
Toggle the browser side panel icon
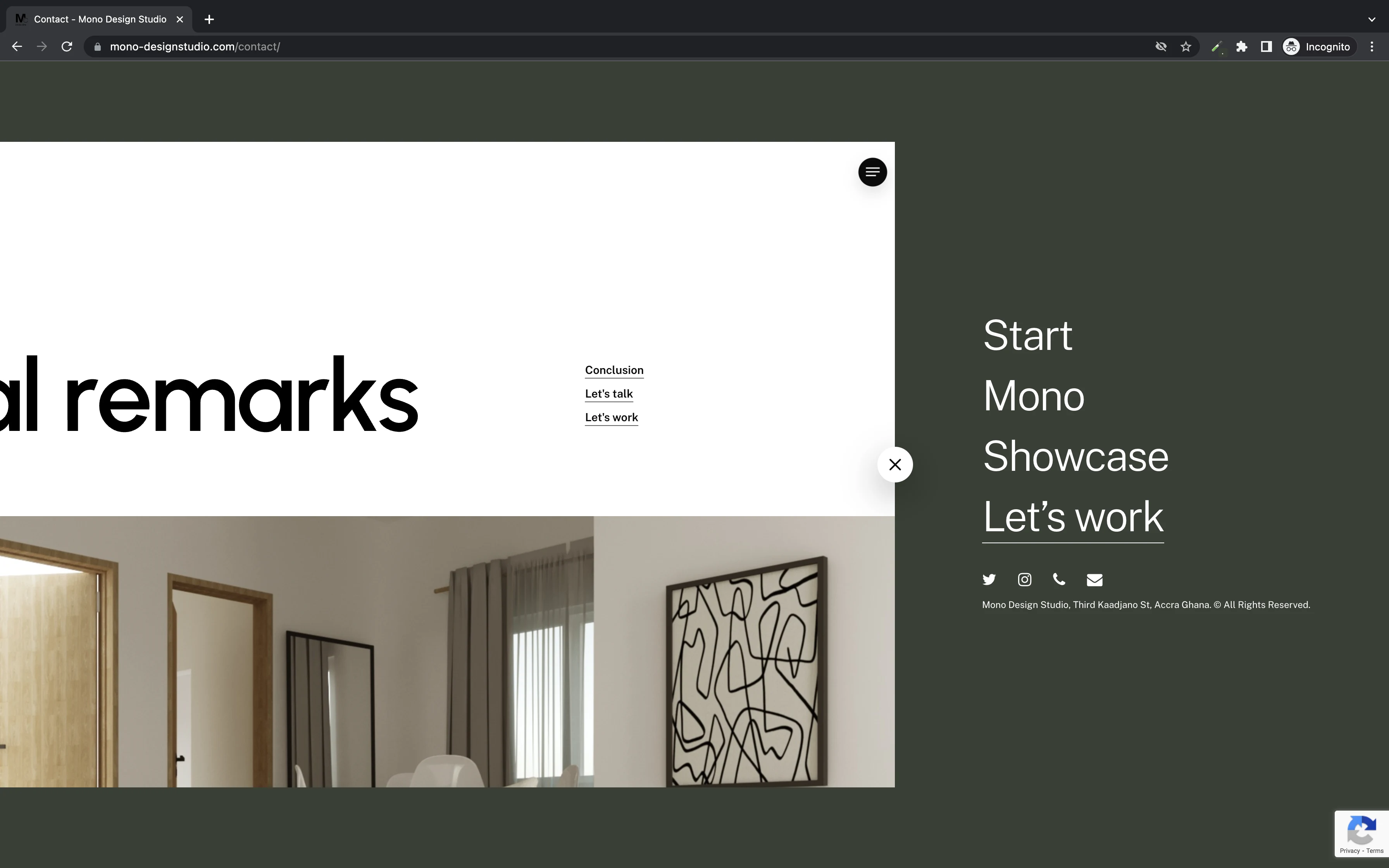1266,47
